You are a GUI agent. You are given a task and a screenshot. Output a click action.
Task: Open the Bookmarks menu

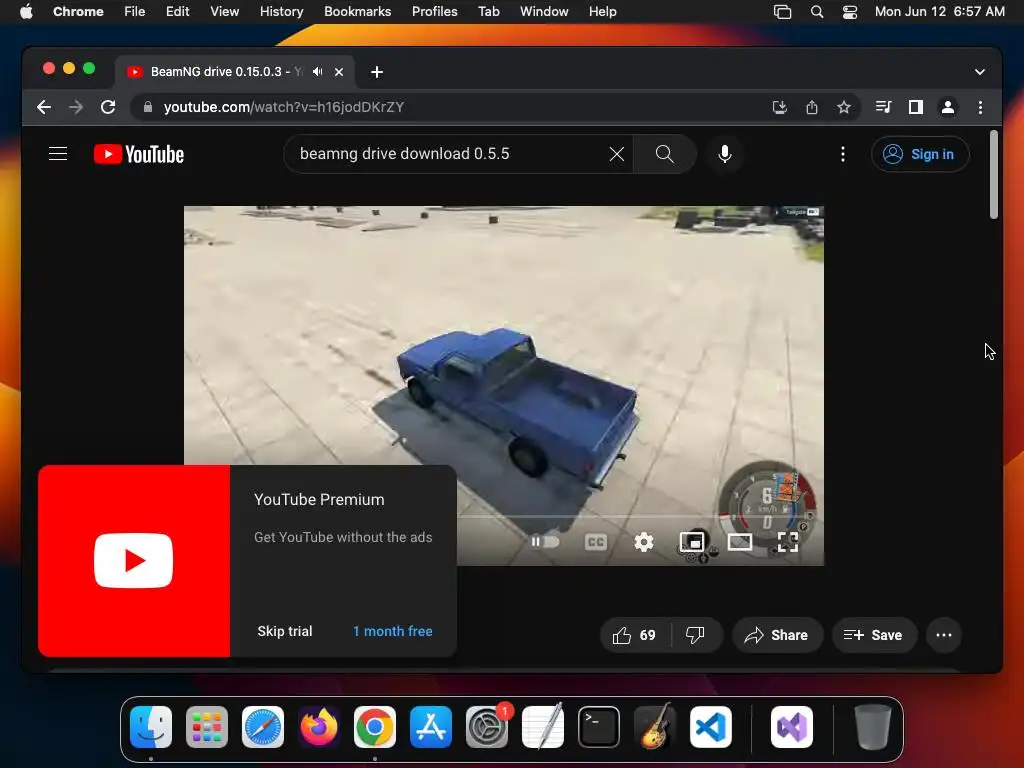[x=357, y=12]
